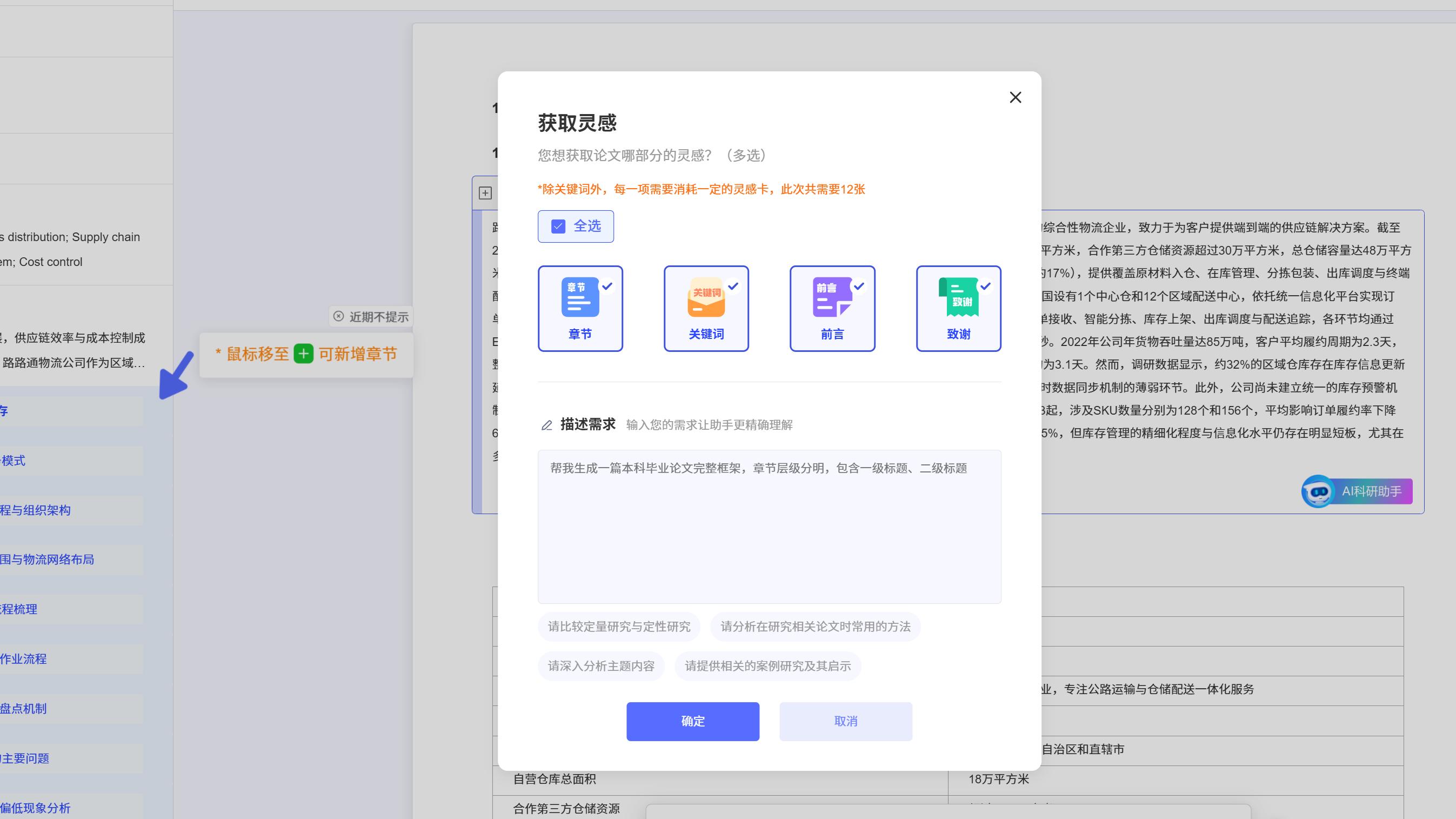Select the 章节 inspiration card icon
The width and height of the screenshot is (1456, 819).
(x=580, y=297)
